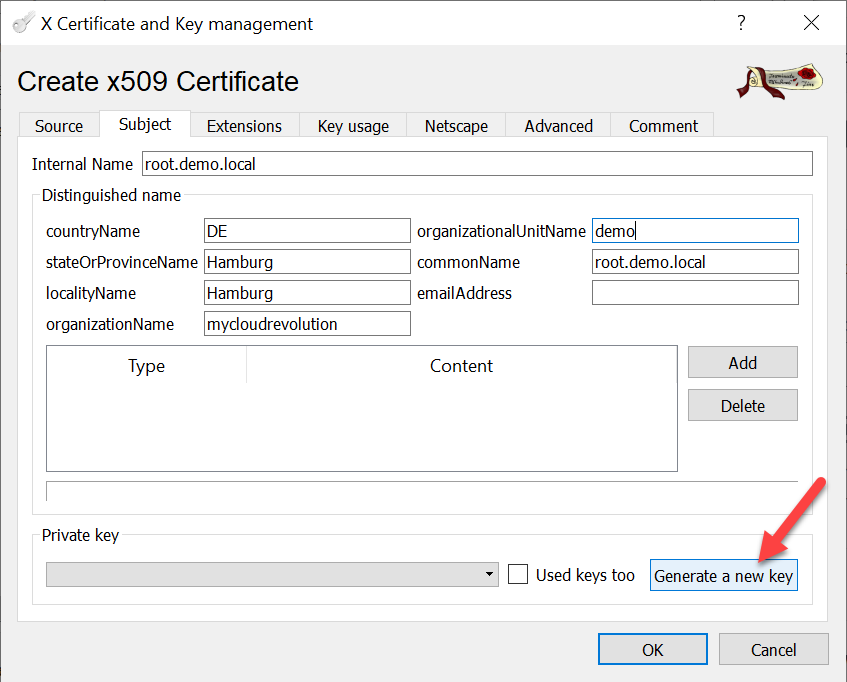Image resolution: width=847 pixels, height=682 pixels.
Task: Select the organizationName field
Action: pos(307,324)
